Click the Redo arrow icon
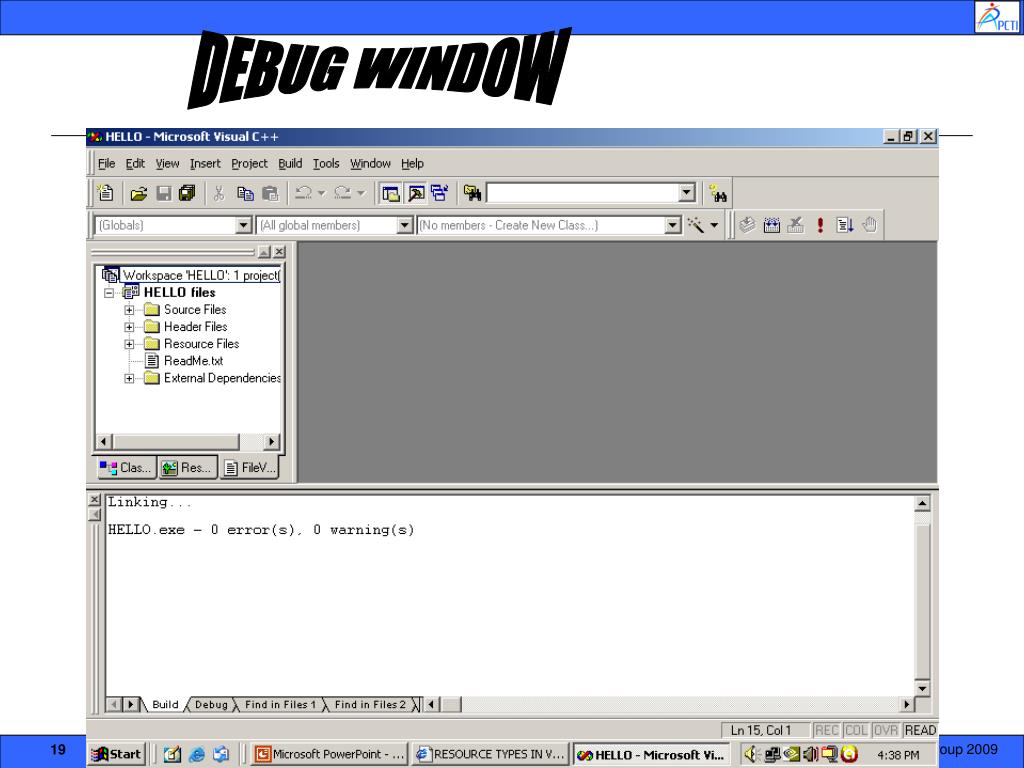The image size is (1024, 768). point(342,193)
